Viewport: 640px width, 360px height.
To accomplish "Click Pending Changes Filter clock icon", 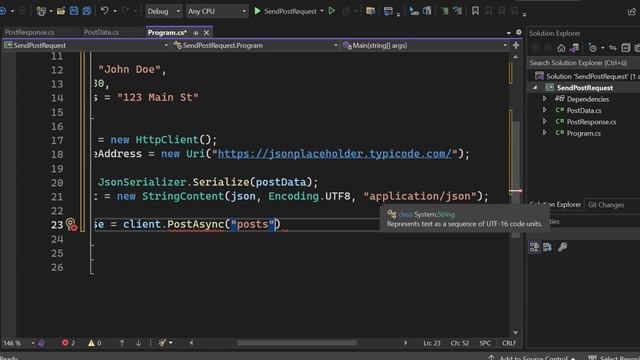I will pos(593,48).
